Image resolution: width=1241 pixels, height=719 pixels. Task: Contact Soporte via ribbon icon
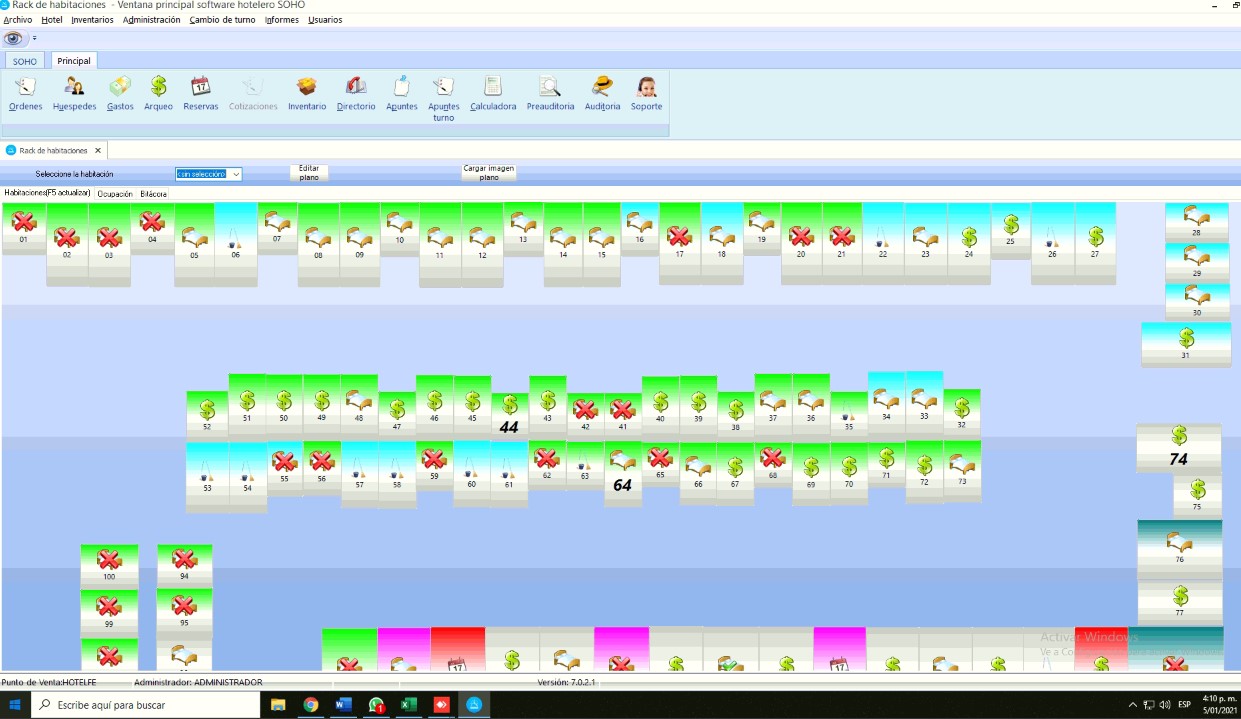click(646, 93)
